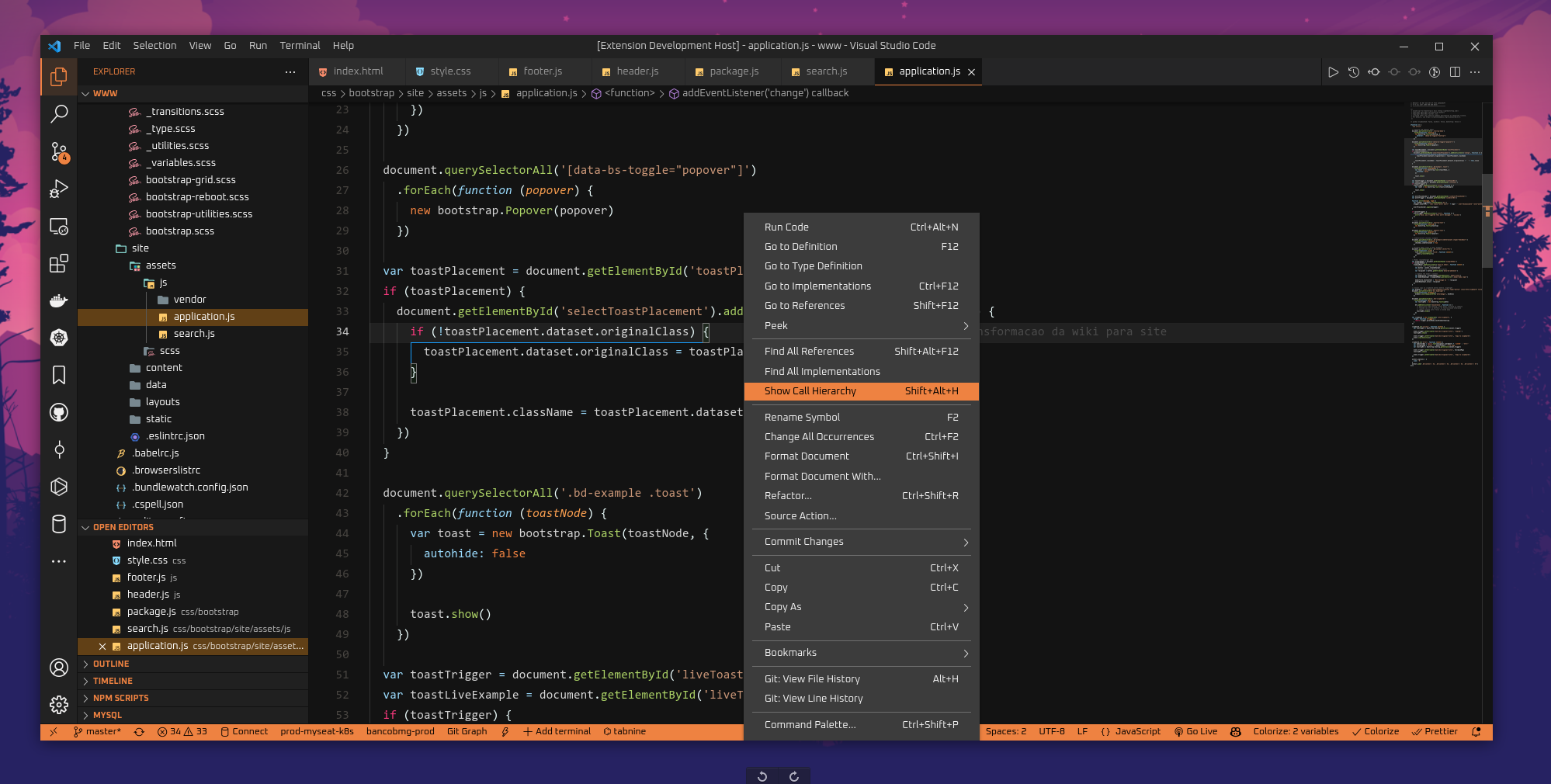Image resolution: width=1551 pixels, height=784 pixels.
Task: Toggle Go Live server in status bar
Action: (1195, 731)
